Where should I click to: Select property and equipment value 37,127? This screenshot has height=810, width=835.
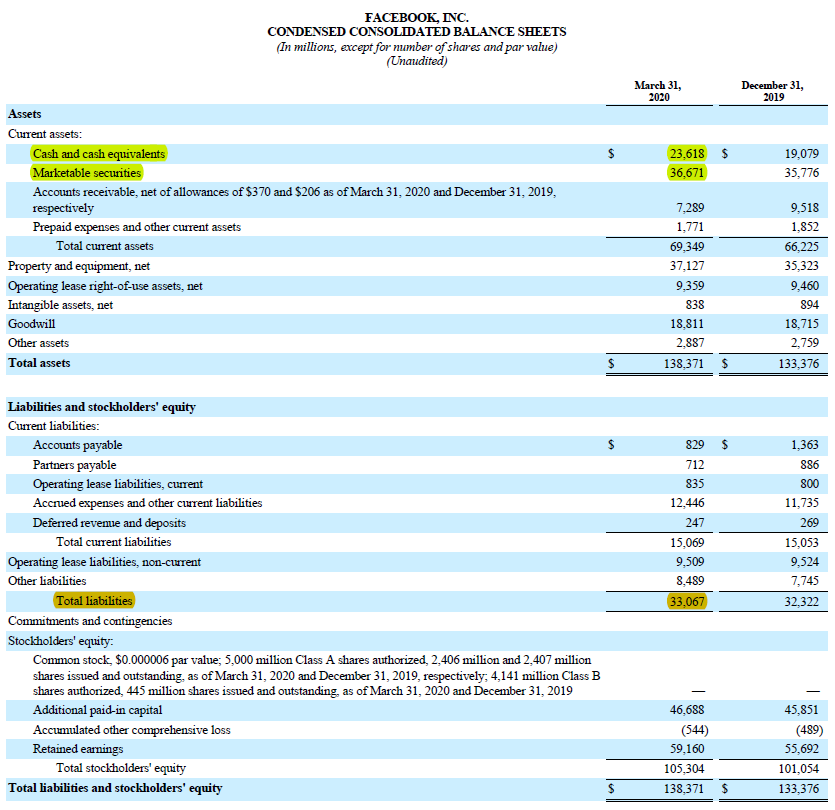click(687, 266)
